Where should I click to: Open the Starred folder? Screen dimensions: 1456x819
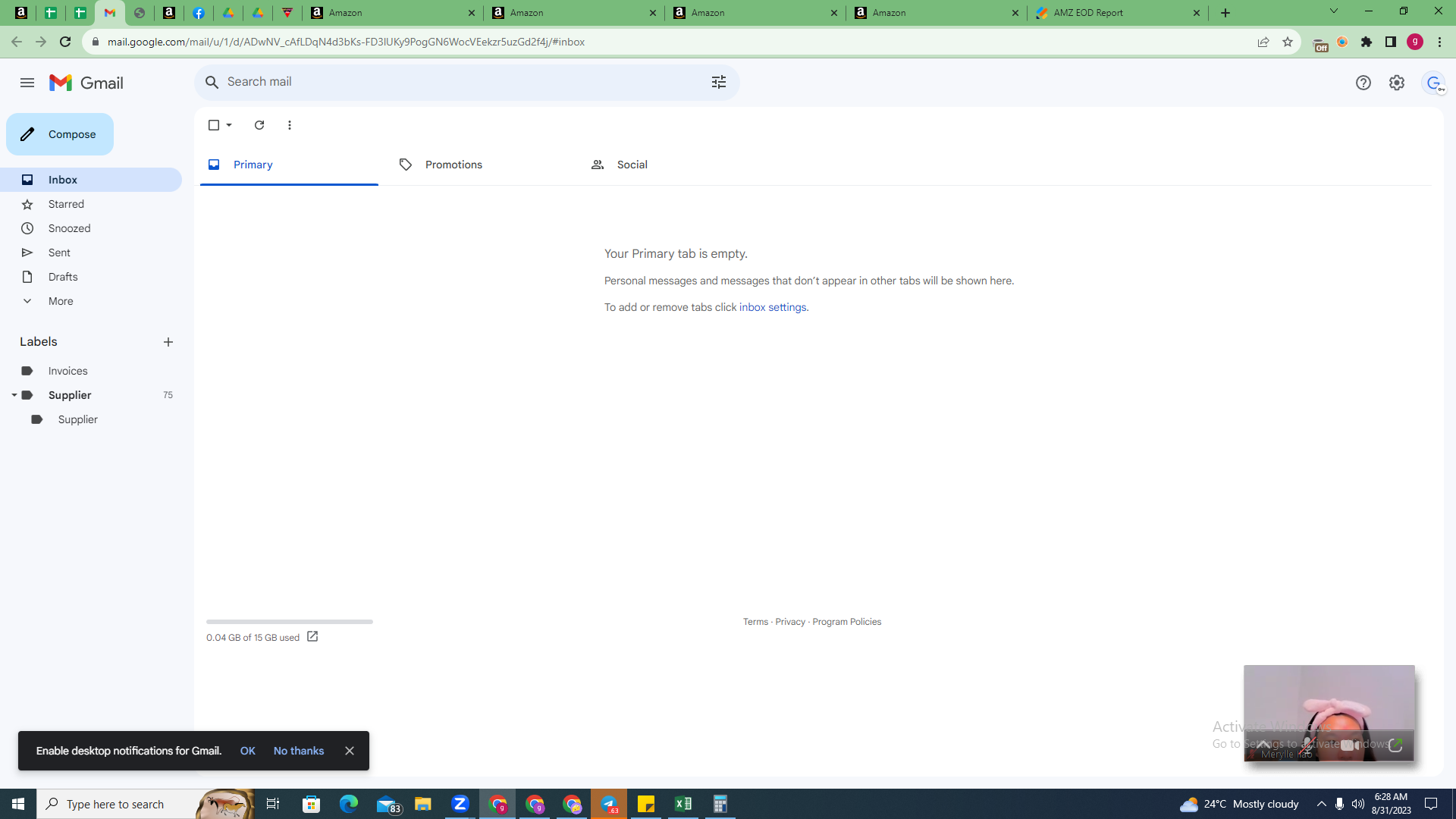tap(91, 204)
